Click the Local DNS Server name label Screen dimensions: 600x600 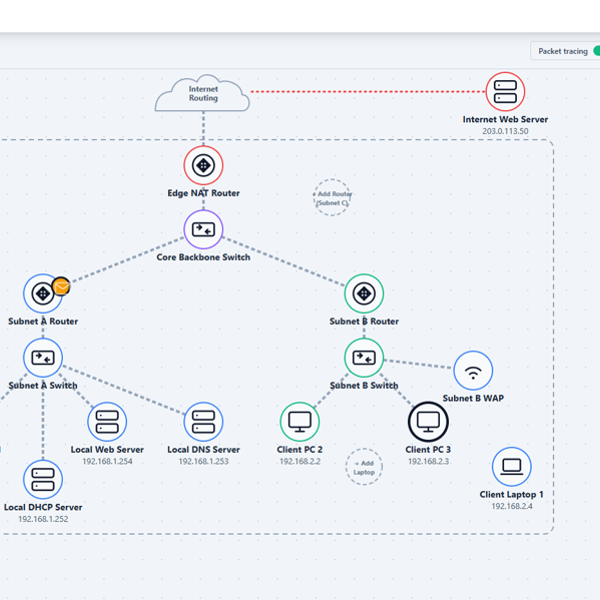(x=203, y=450)
